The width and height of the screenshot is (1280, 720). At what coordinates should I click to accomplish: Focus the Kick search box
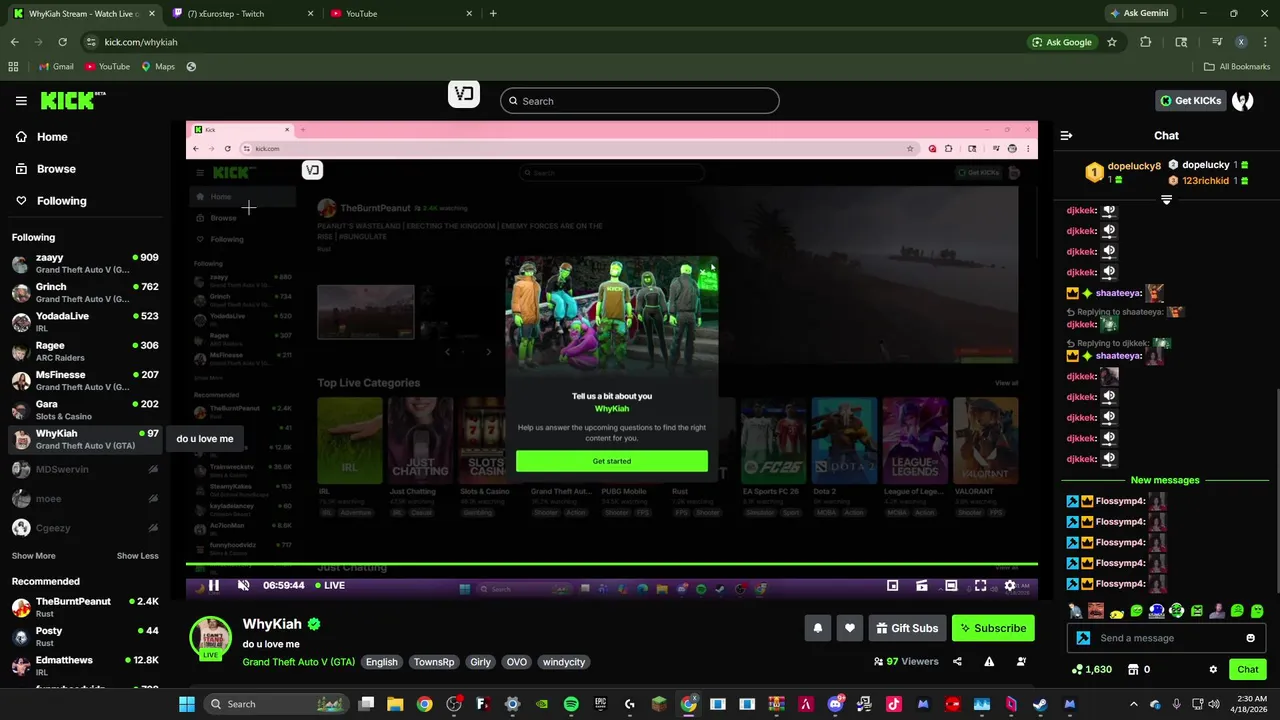(639, 101)
